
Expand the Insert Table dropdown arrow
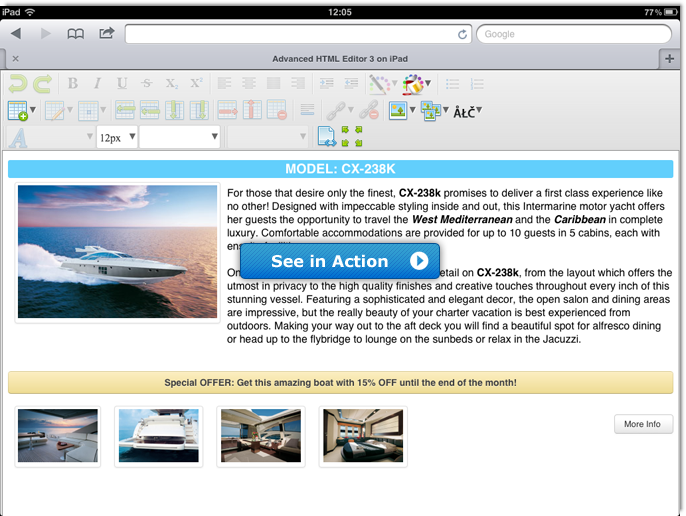[x=33, y=109]
